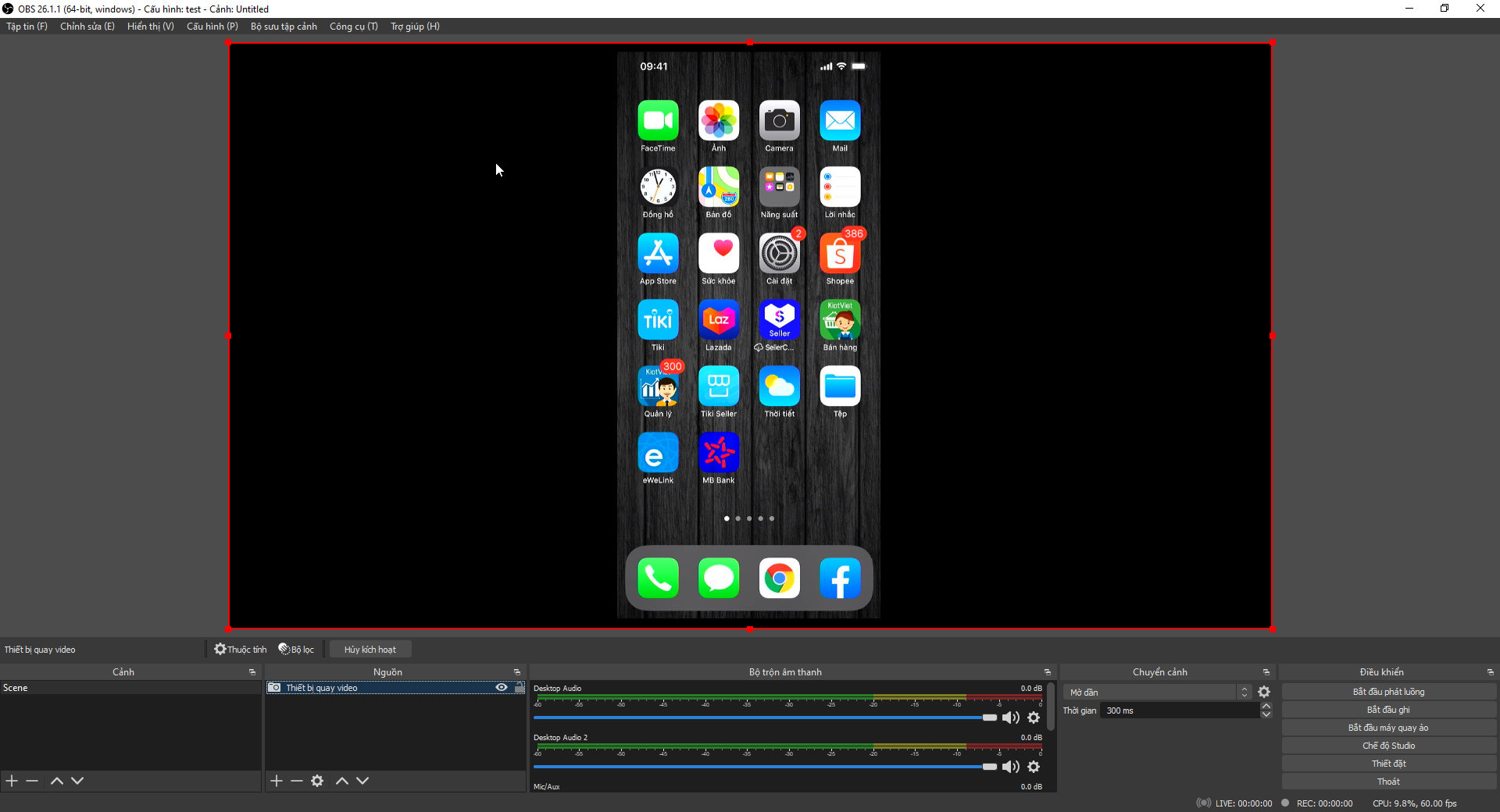Open Bộ sưu tập cảnh menu
The image size is (1500, 812).
pyautogui.click(x=284, y=26)
